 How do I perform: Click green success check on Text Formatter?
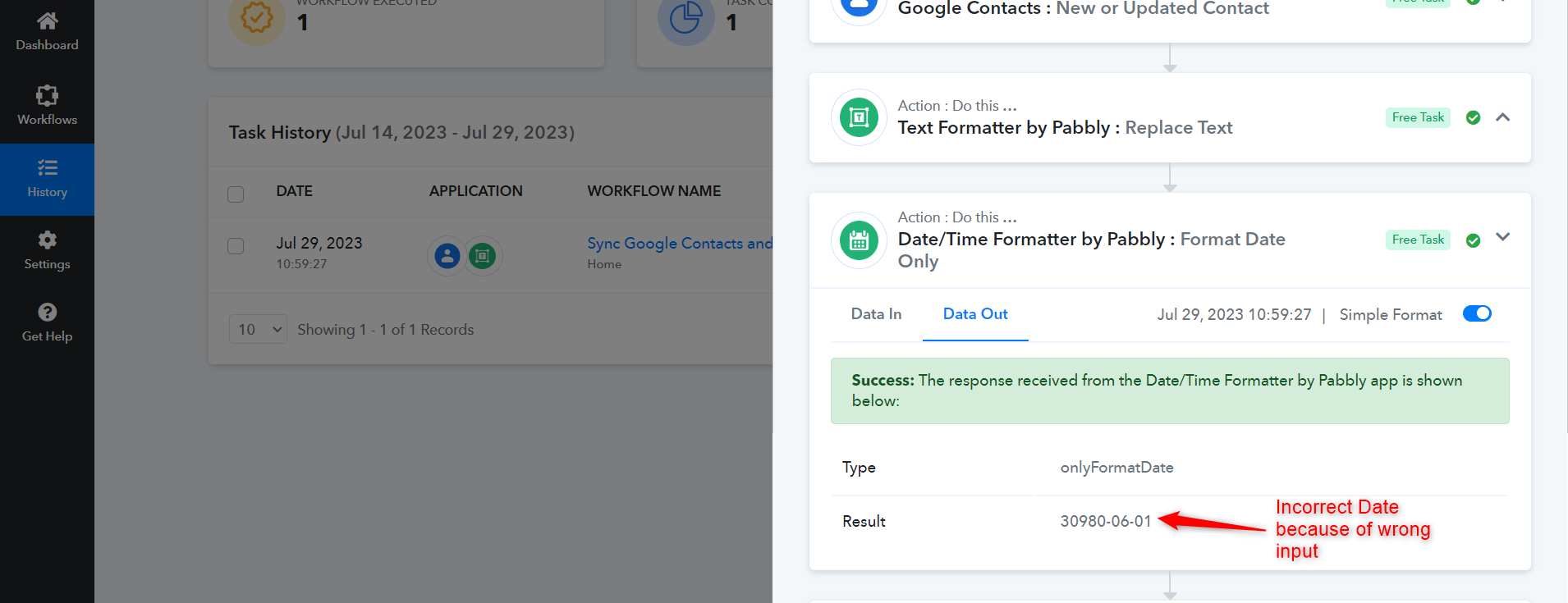1473,117
